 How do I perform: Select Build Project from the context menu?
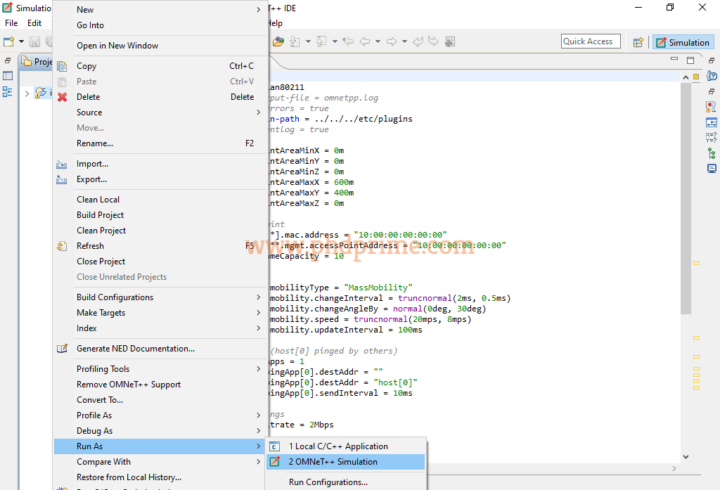click(x=100, y=215)
